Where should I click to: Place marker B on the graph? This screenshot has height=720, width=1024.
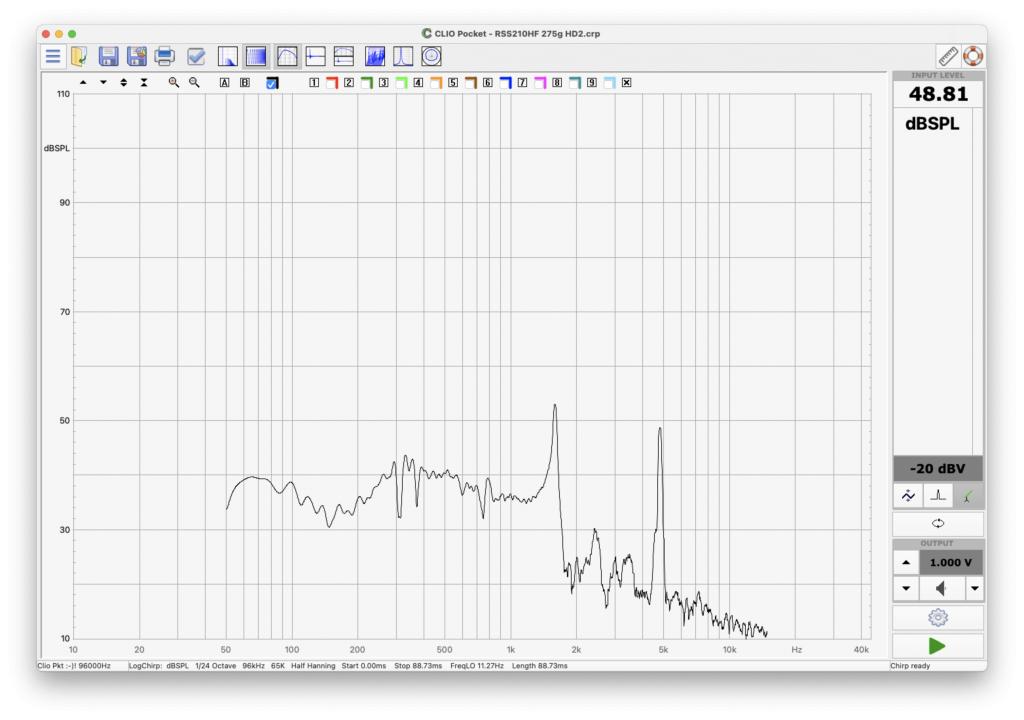point(245,83)
